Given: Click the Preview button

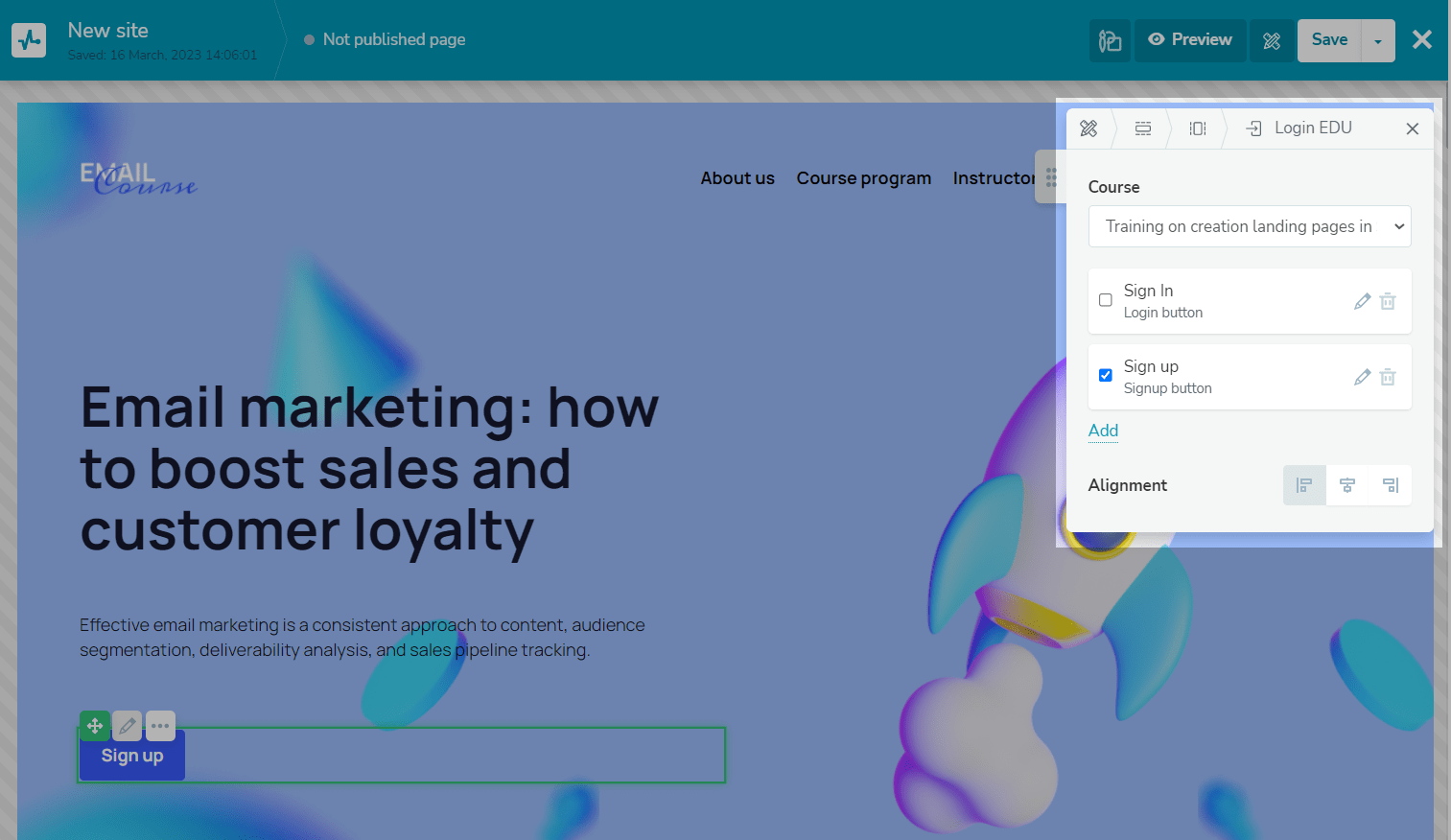Looking at the screenshot, I should [x=1190, y=40].
